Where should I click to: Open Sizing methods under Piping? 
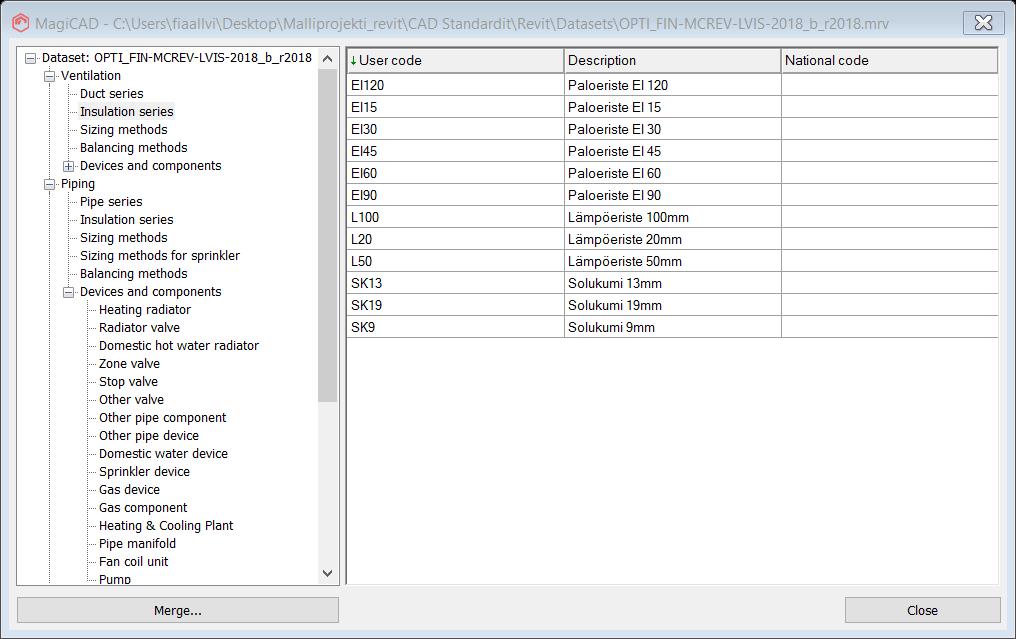pyautogui.click(x=123, y=238)
